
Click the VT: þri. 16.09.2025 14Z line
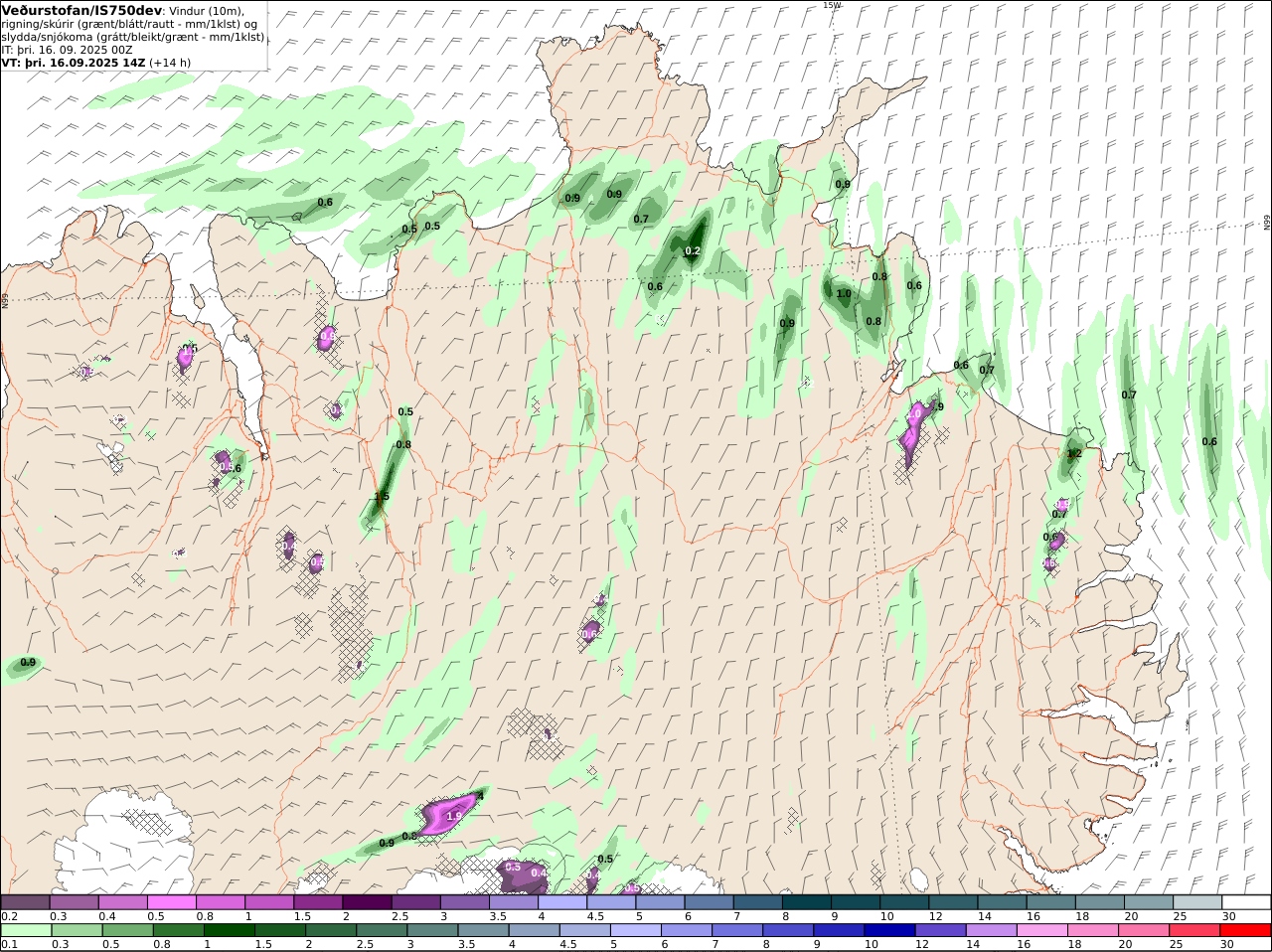pyautogui.click(x=74, y=63)
